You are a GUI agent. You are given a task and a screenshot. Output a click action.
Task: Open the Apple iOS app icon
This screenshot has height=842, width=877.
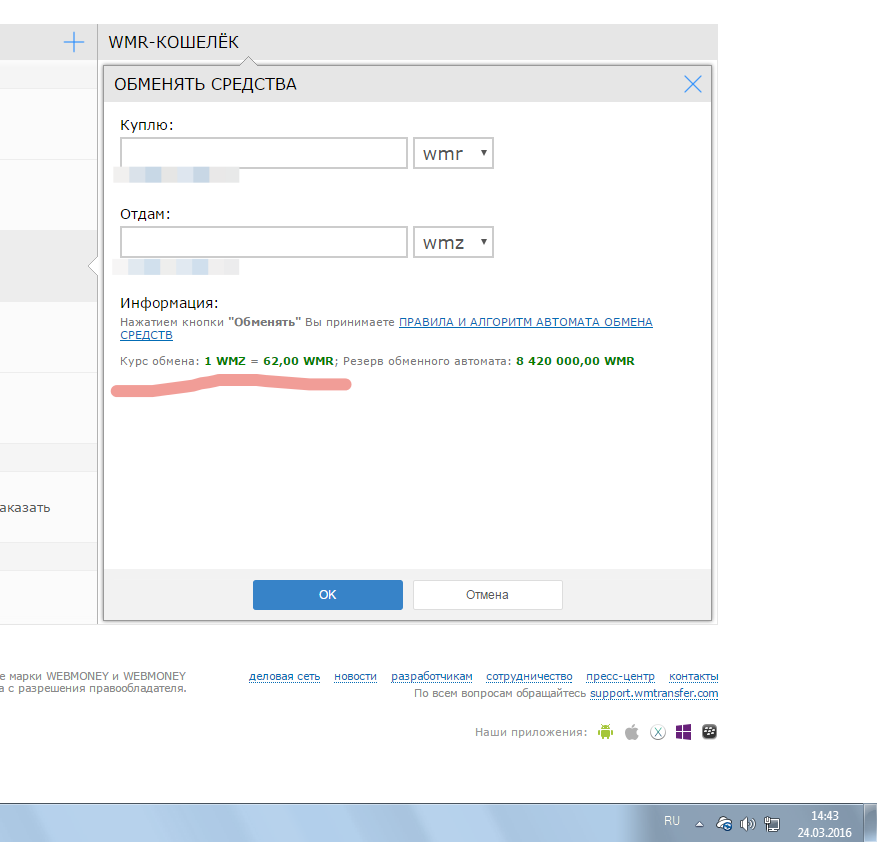pos(631,732)
